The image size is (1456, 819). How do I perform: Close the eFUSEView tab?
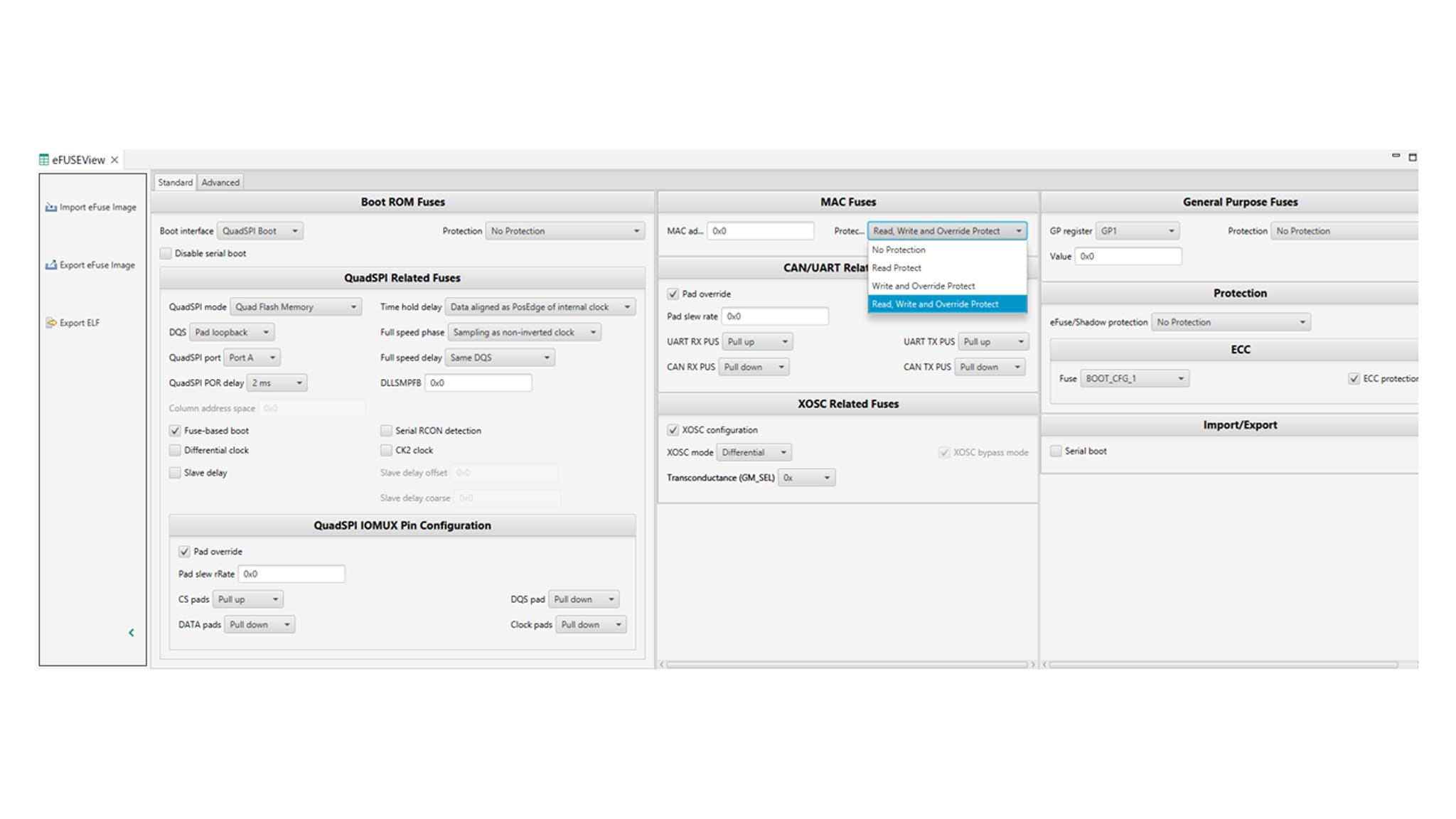(114, 160)
